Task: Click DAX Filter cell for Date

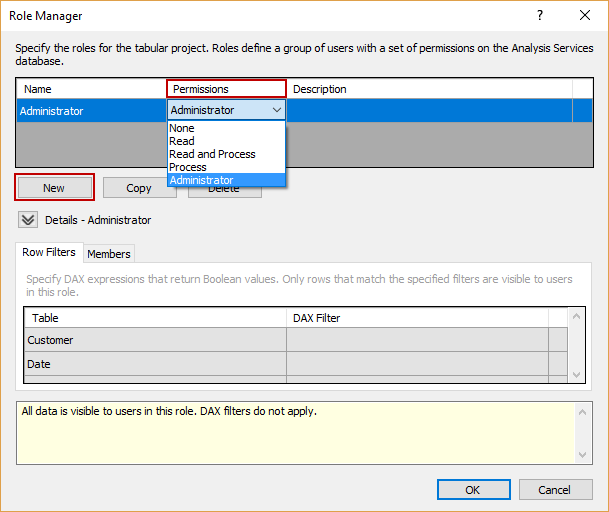Action: [416, 364]
